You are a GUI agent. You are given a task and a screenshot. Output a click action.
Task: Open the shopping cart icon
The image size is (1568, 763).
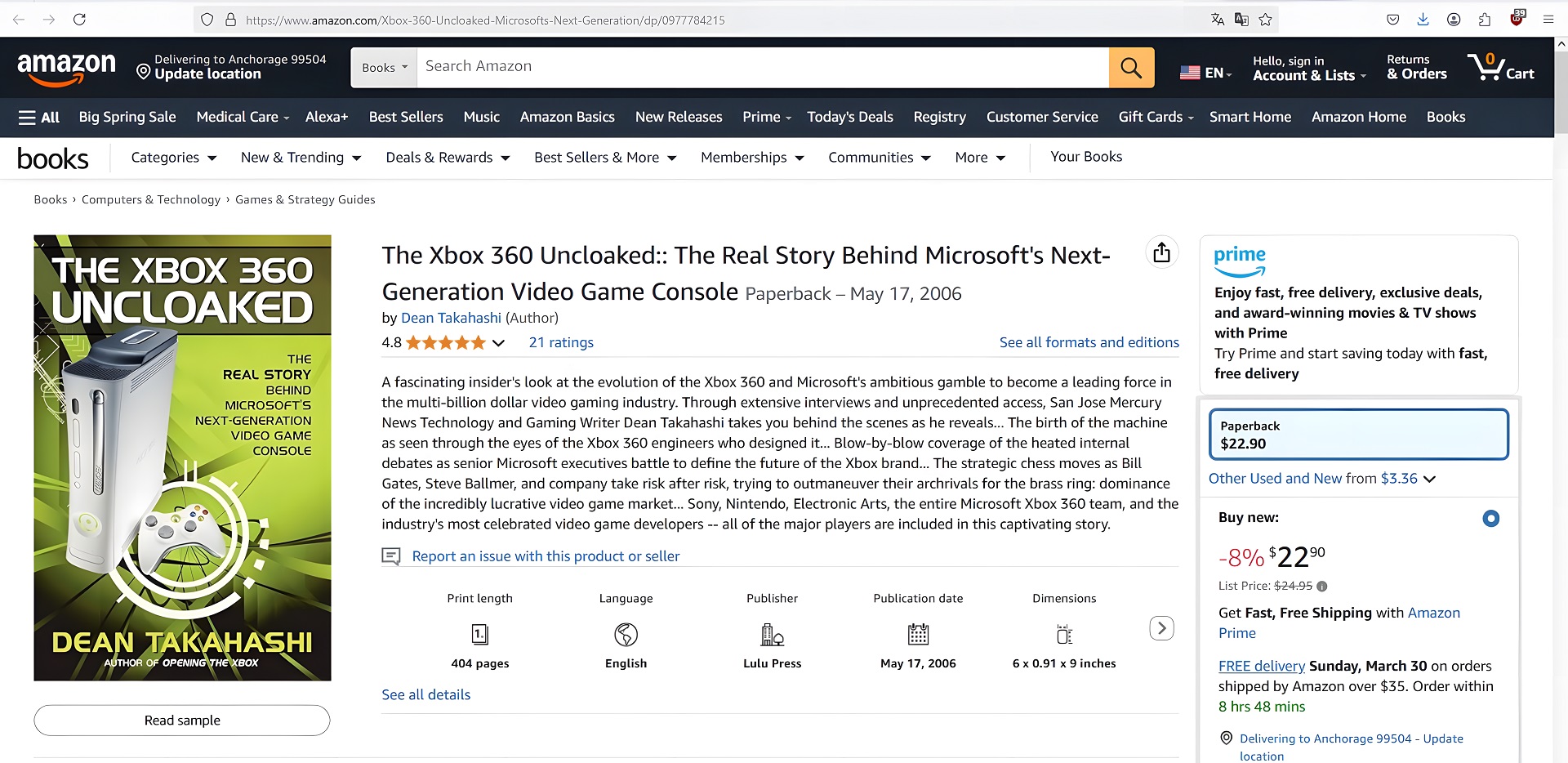pos(1500,68)
